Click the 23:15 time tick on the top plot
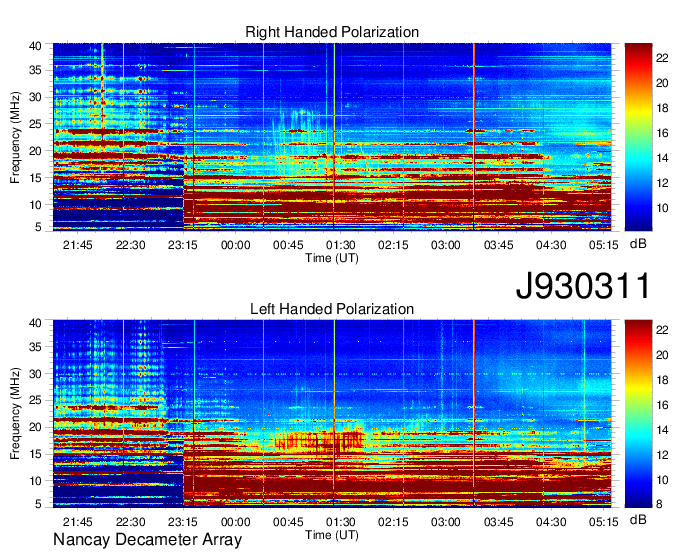680x552 pixels. coord(183,245)
